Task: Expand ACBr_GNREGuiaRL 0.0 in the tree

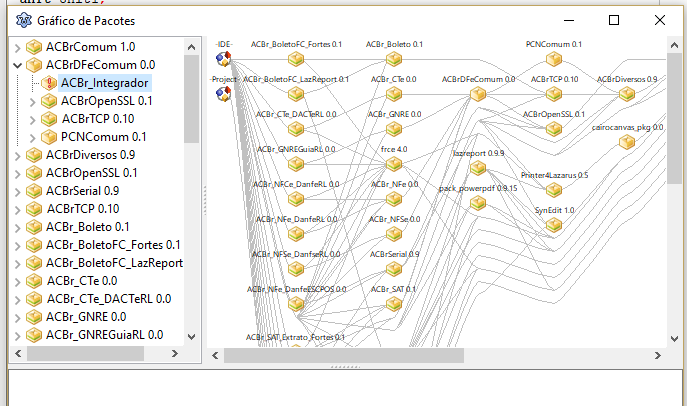Action: point(18,335)
